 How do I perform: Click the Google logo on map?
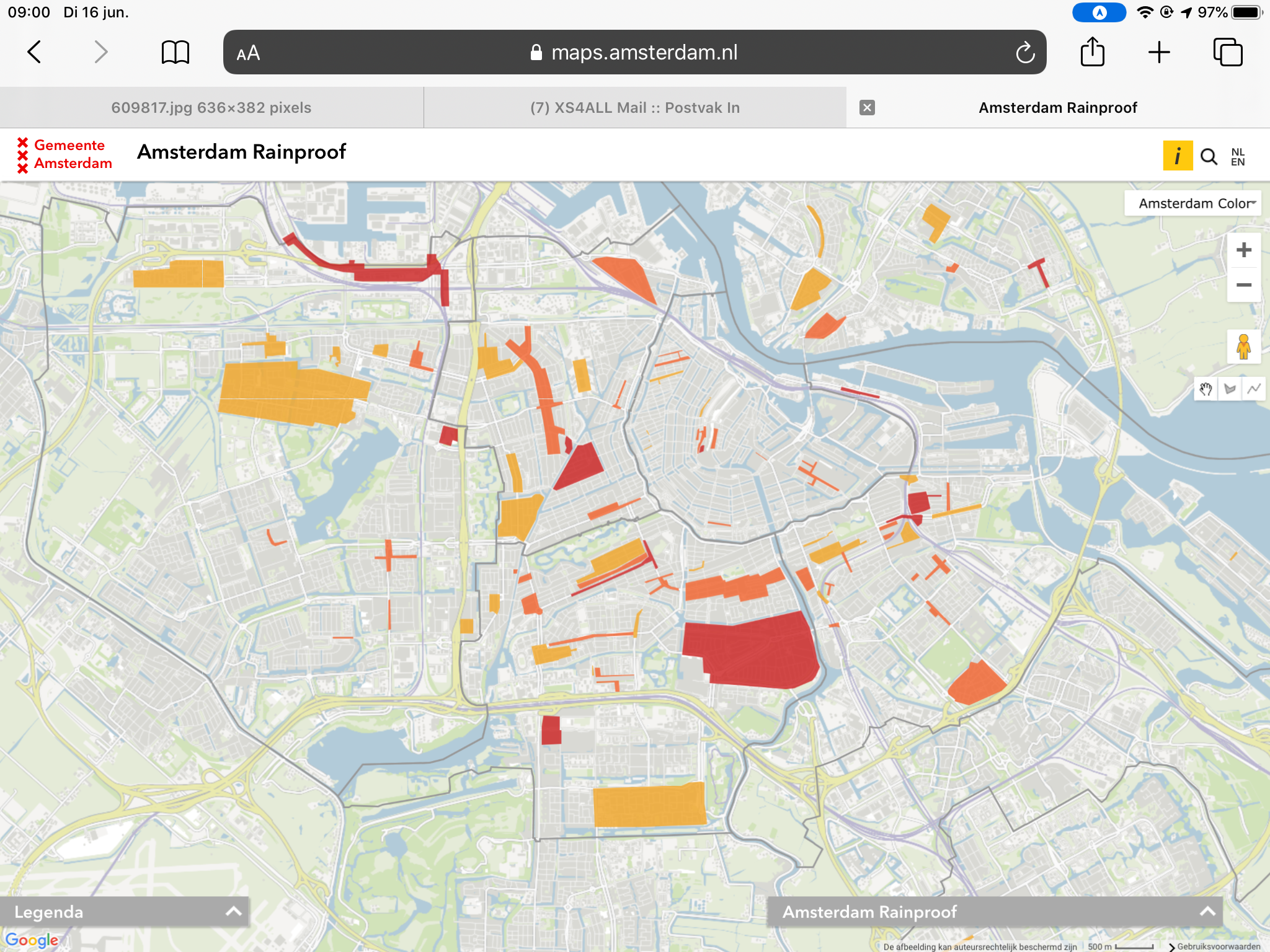click(32, 940)
